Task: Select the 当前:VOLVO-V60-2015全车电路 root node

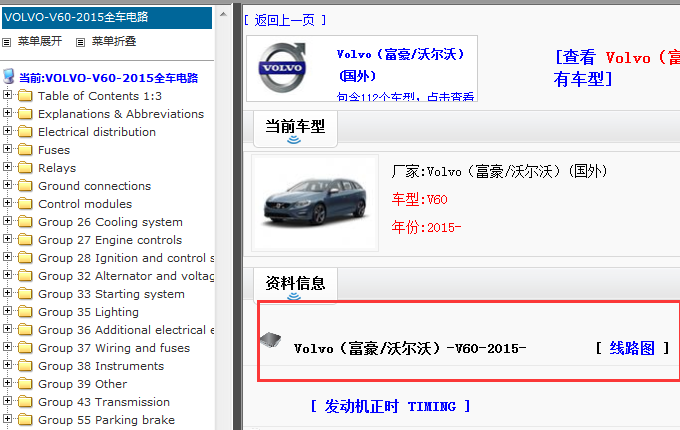Action: coord(108,78)
